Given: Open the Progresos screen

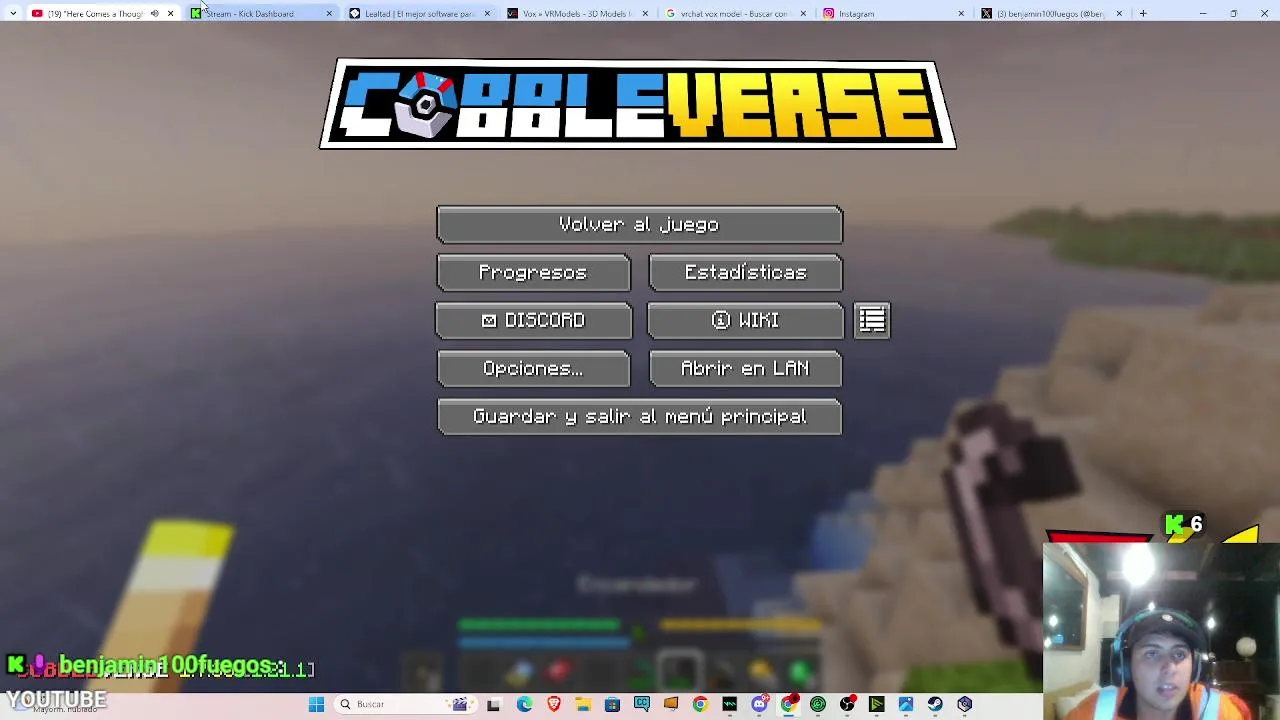Looking at the screenshot, I should click(533, 273).
